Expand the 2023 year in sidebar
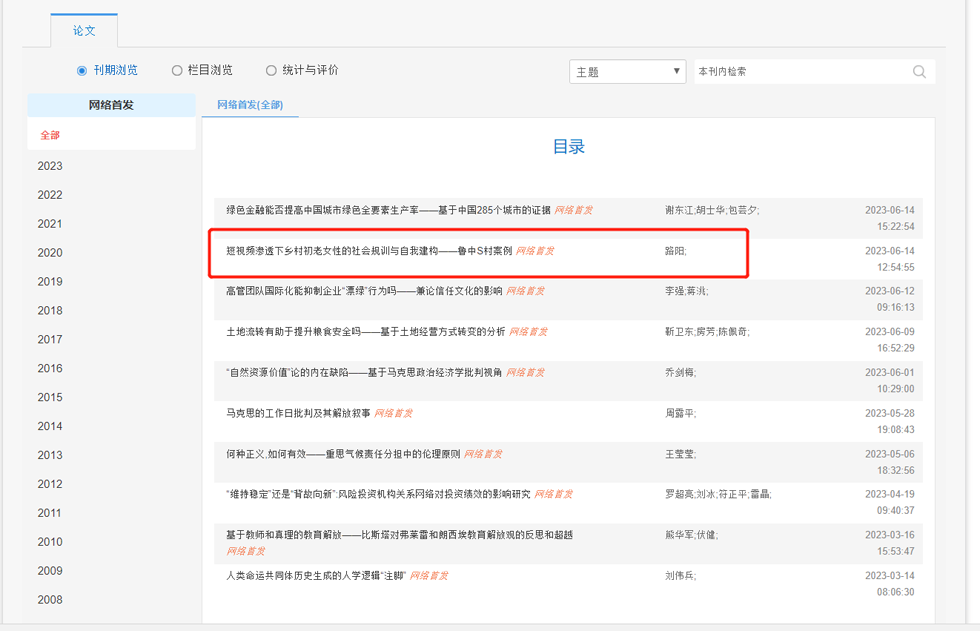Screen dimensions: 980x631 [x=50, y=166]
